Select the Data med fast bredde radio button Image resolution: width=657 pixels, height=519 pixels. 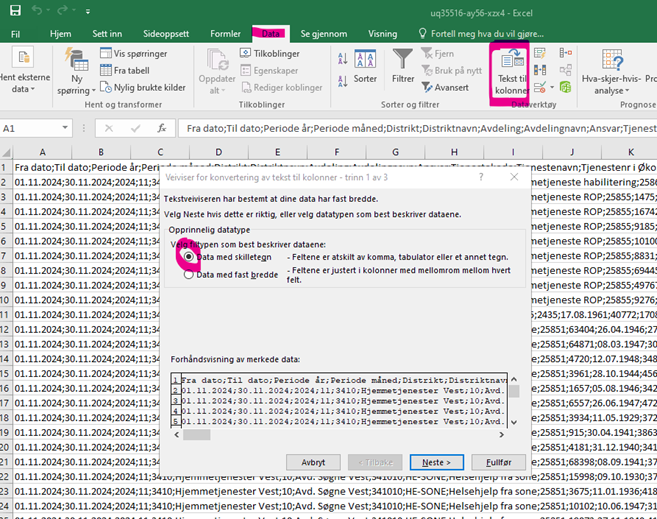coord(189,275)
